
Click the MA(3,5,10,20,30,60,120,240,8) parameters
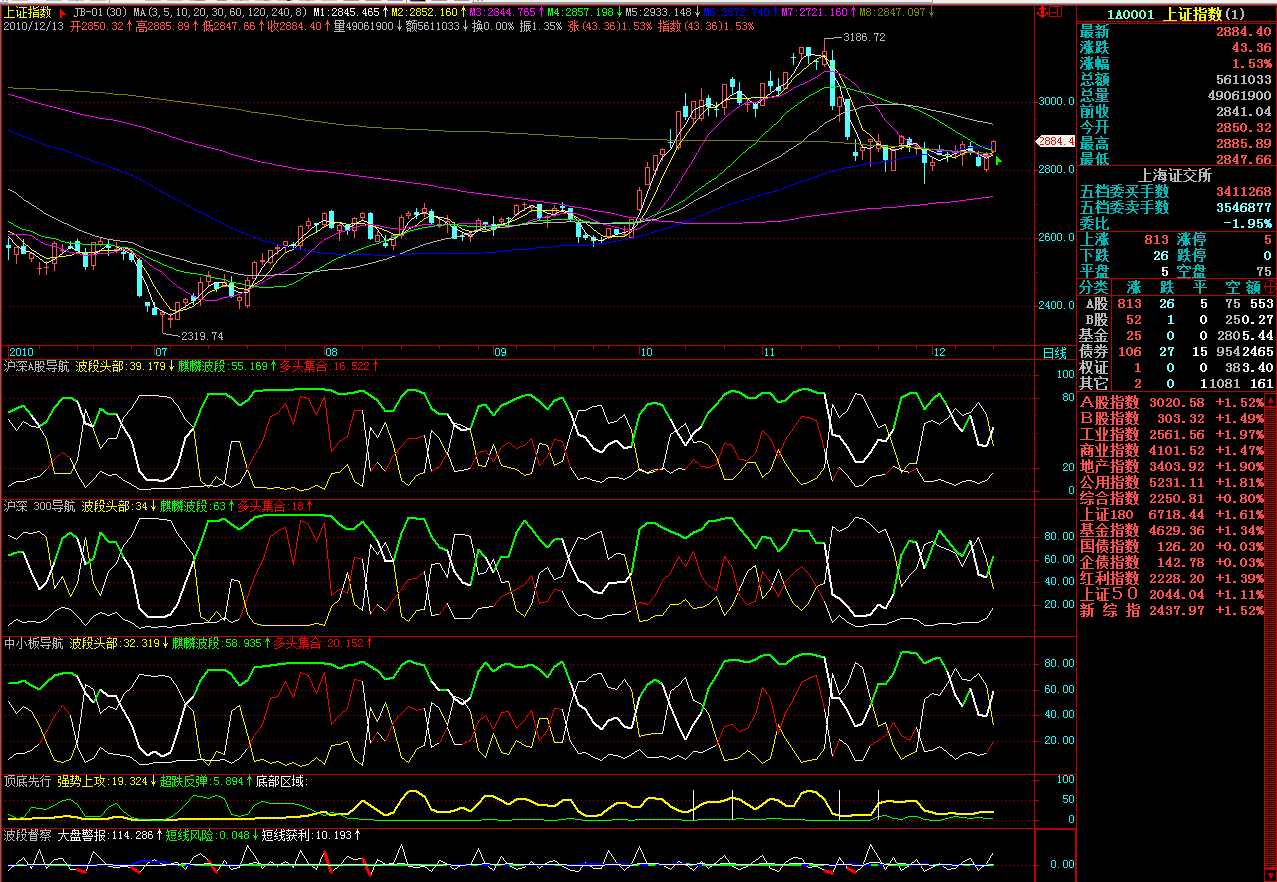219,12
